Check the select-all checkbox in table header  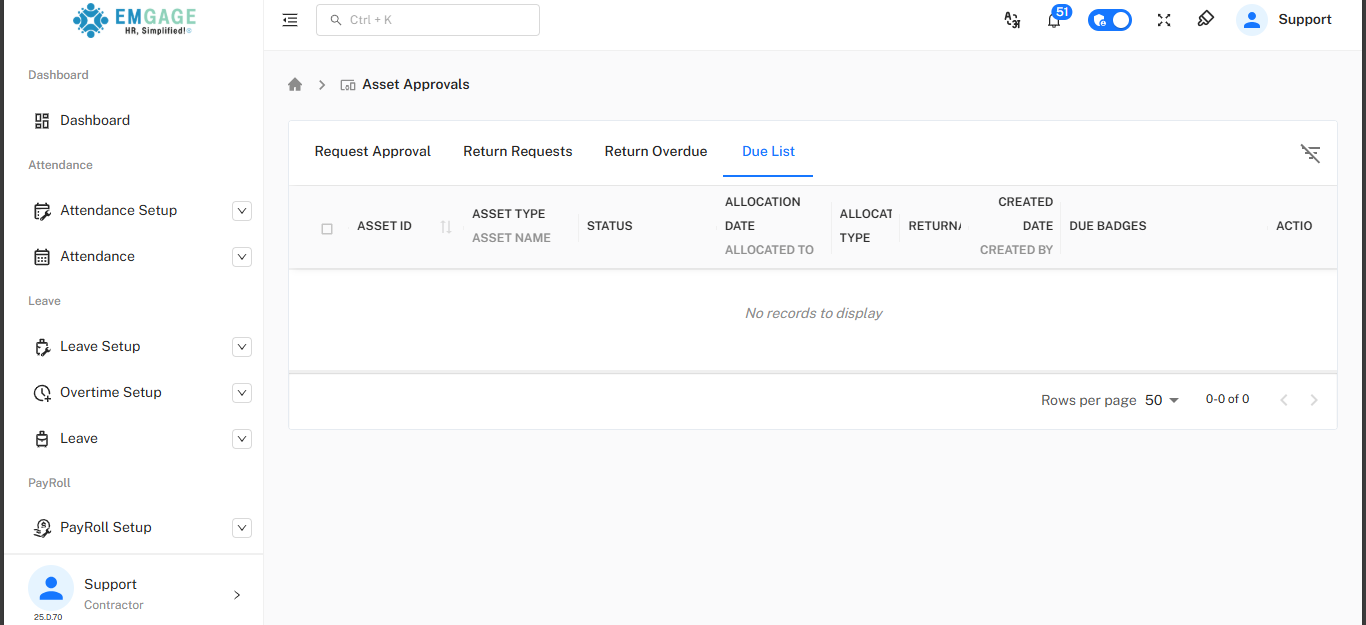(327, 229)
